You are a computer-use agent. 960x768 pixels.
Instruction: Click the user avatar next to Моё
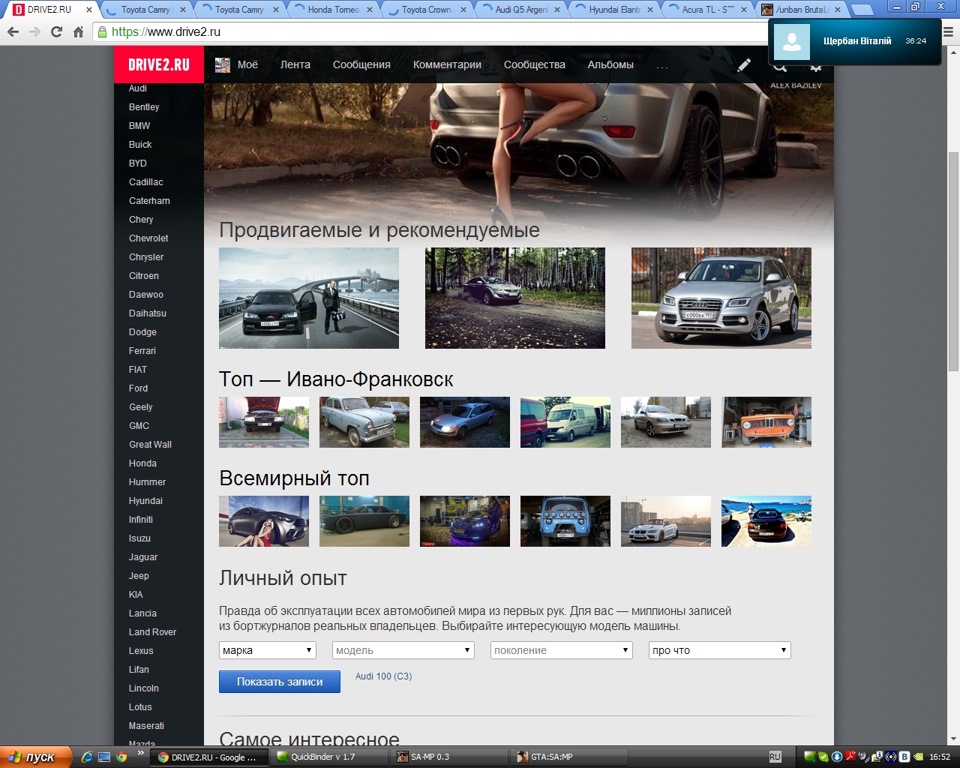coord(222,64)
